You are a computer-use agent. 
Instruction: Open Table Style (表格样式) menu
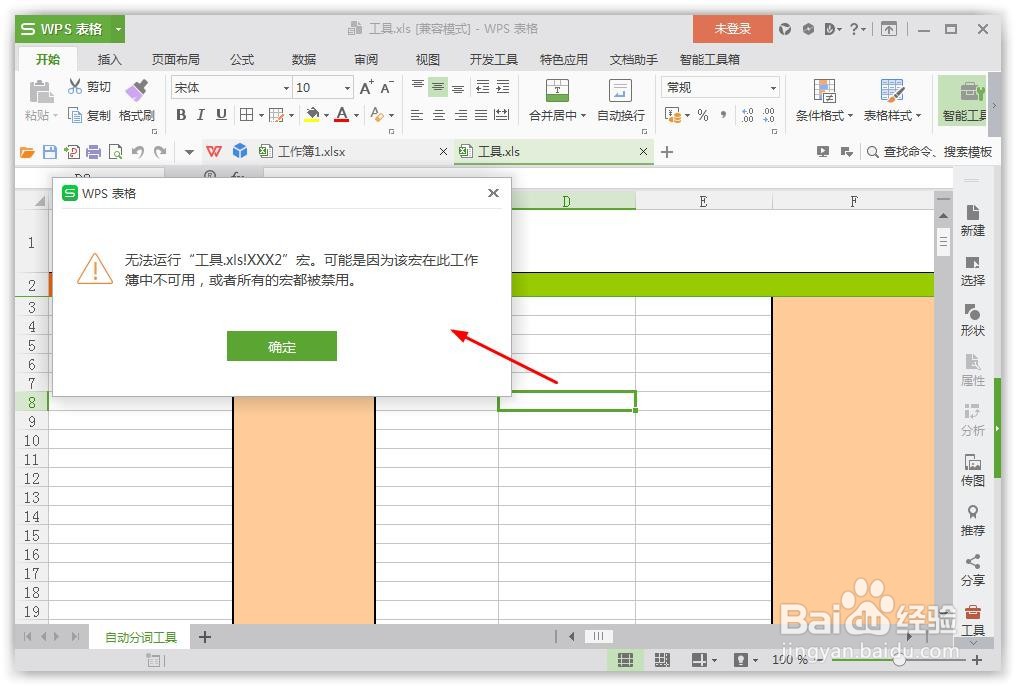point(892,101)
